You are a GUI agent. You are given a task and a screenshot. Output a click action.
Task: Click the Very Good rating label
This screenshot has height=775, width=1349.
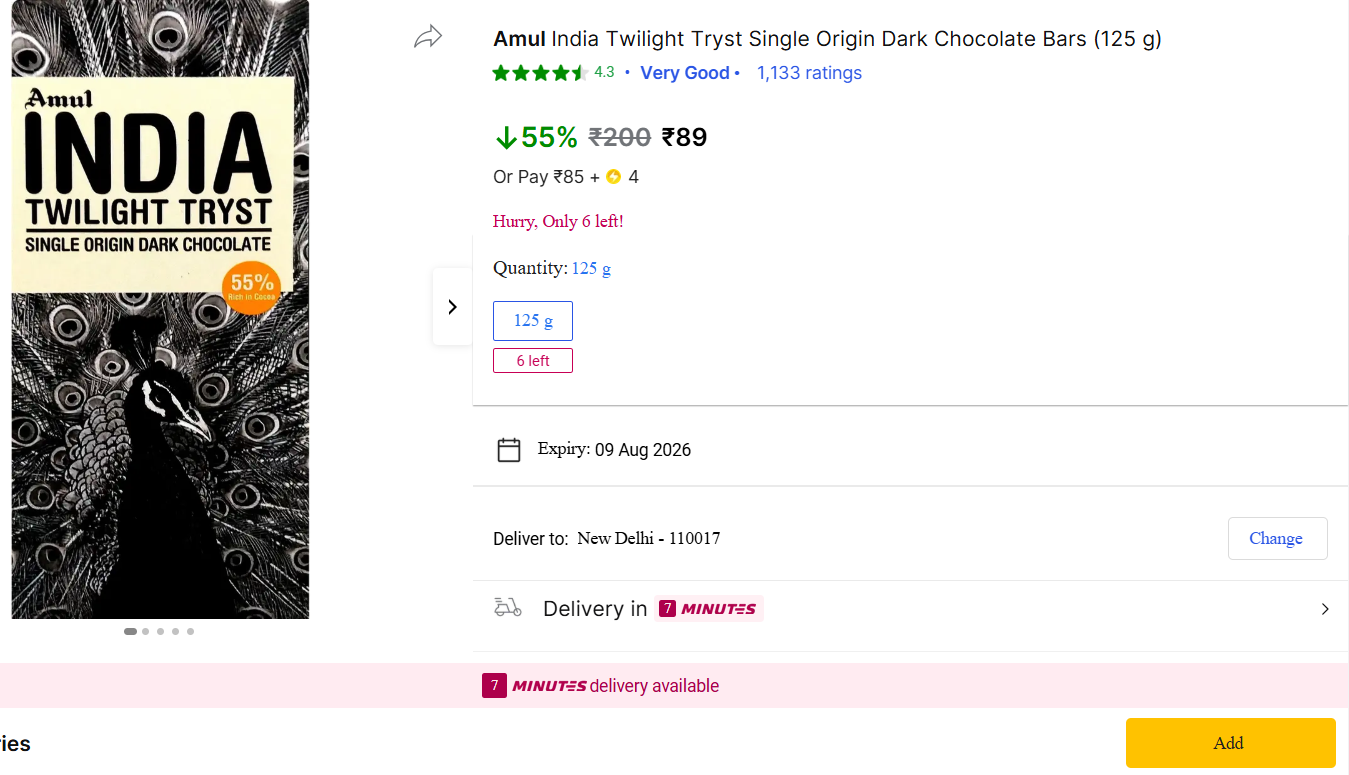tap(685, 73)
